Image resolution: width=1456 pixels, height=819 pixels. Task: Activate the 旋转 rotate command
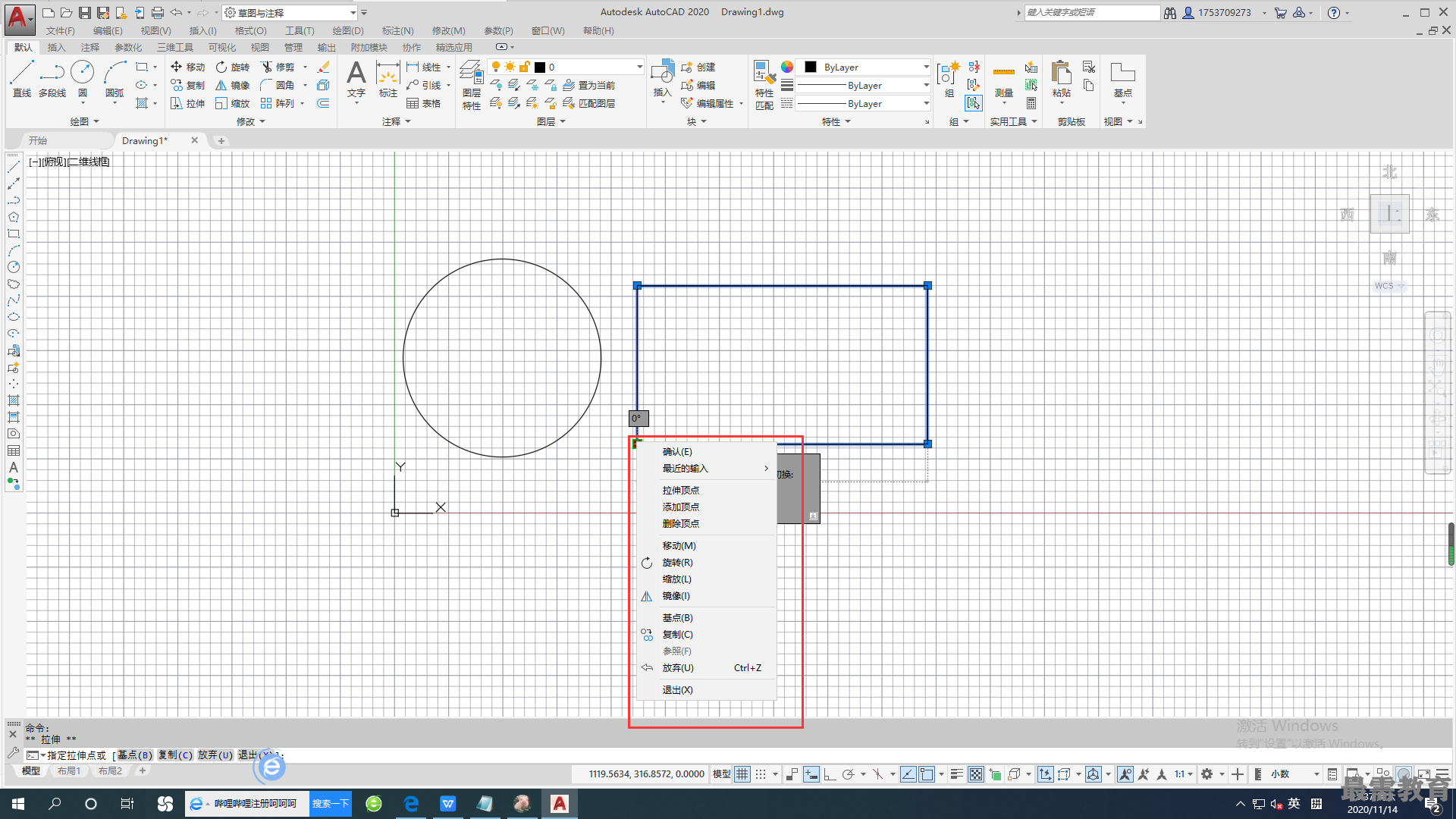[233, 67]
